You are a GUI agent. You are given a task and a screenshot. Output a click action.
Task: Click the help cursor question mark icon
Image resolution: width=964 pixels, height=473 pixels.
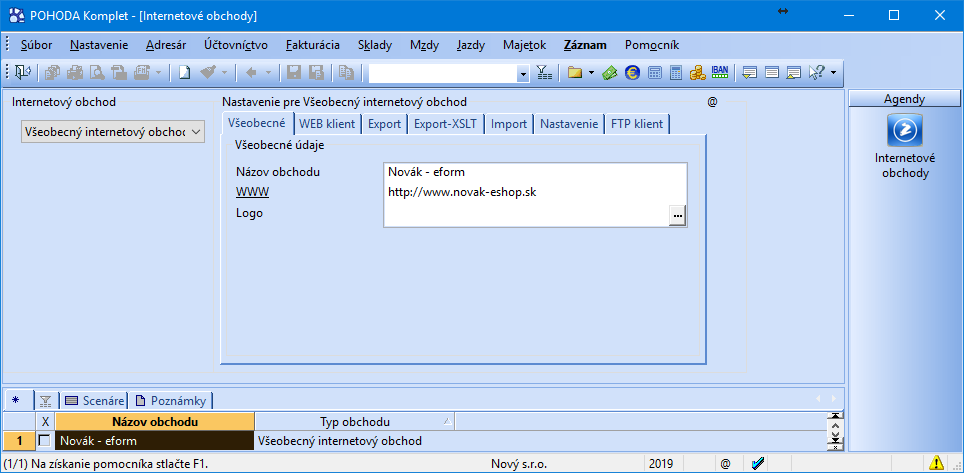tap(816, 73)
